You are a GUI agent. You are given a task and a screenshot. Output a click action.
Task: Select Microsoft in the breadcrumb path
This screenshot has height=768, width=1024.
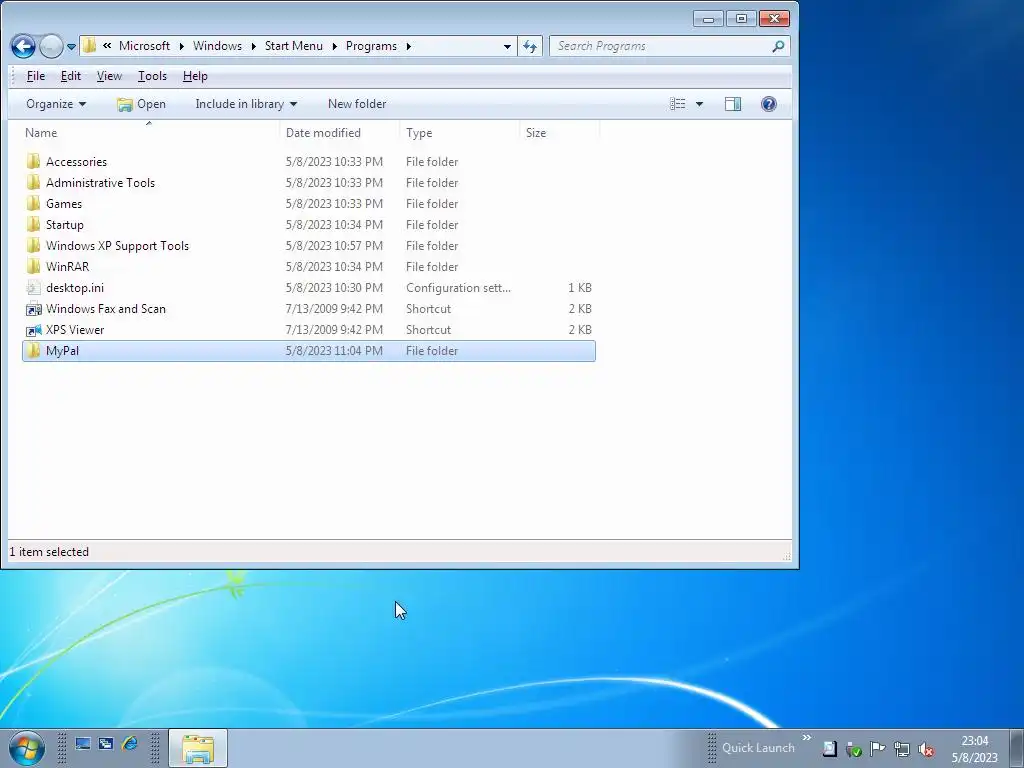point(144,46)
